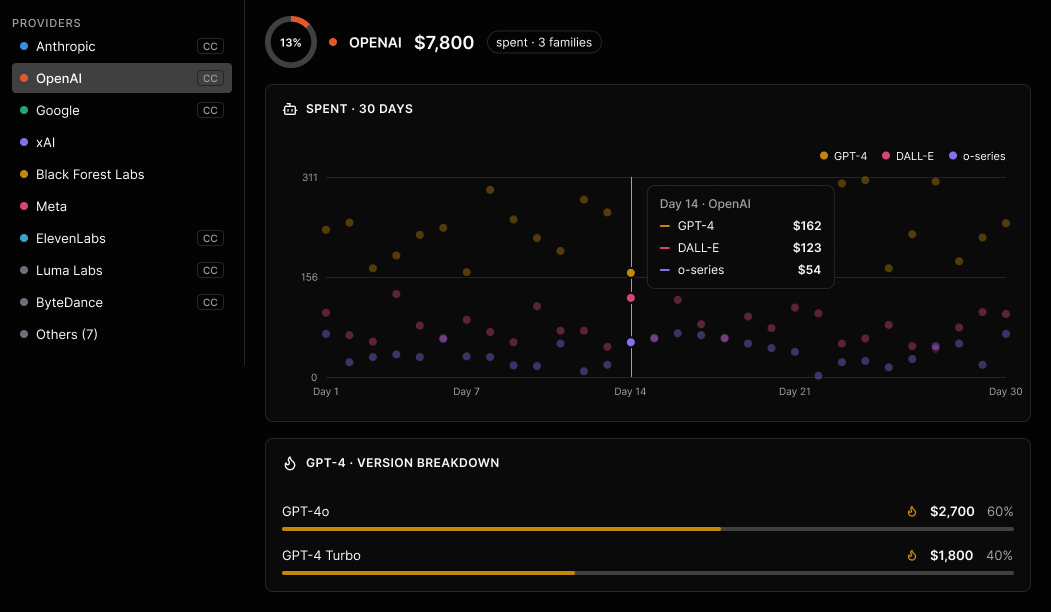Viewport: 1051px width, 612px height.
Task: Toggle the o-series legend entry
Action: point(977,156)
